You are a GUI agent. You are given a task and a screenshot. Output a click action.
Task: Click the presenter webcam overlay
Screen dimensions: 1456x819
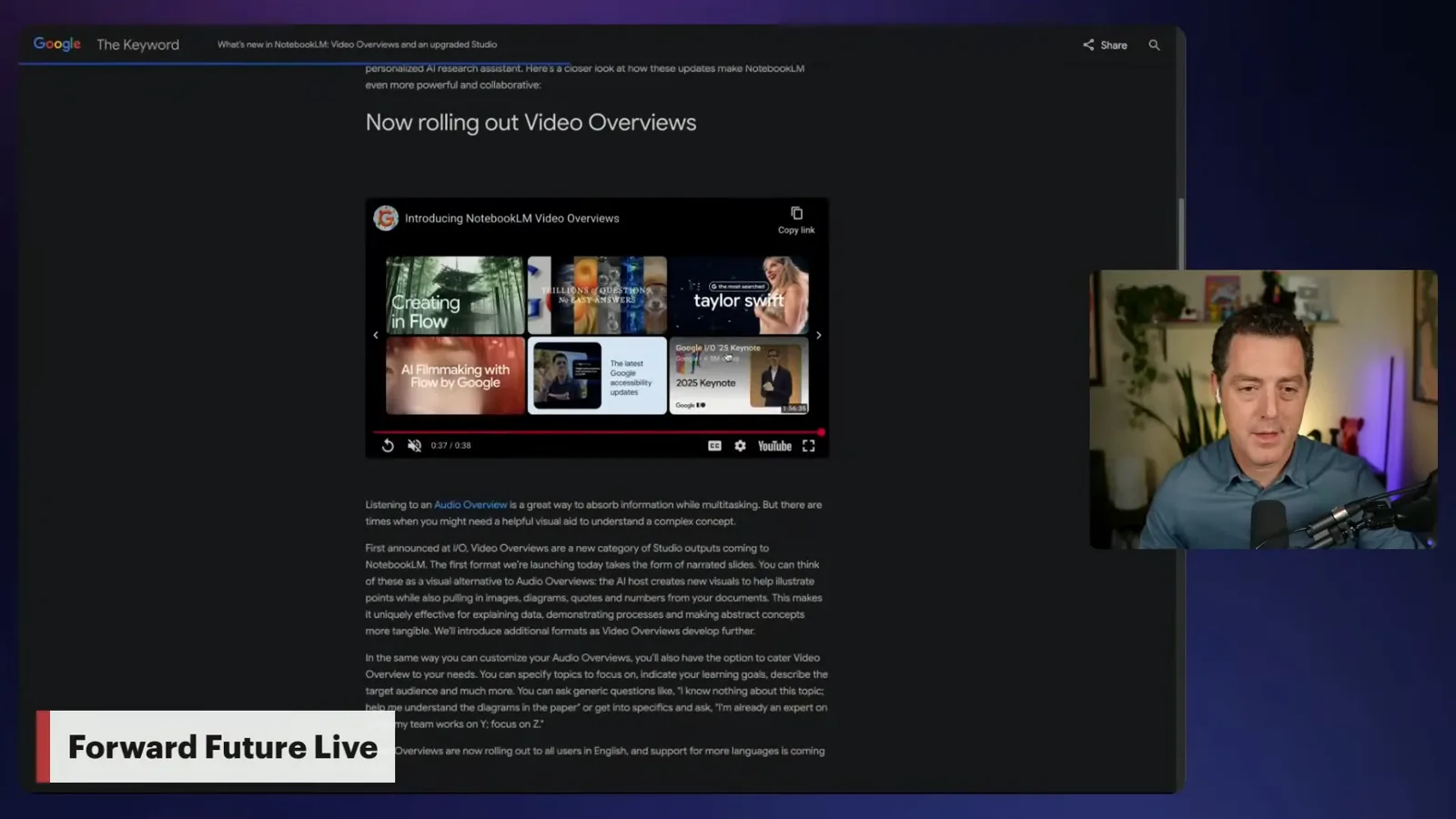click(x=1263, y=409)
